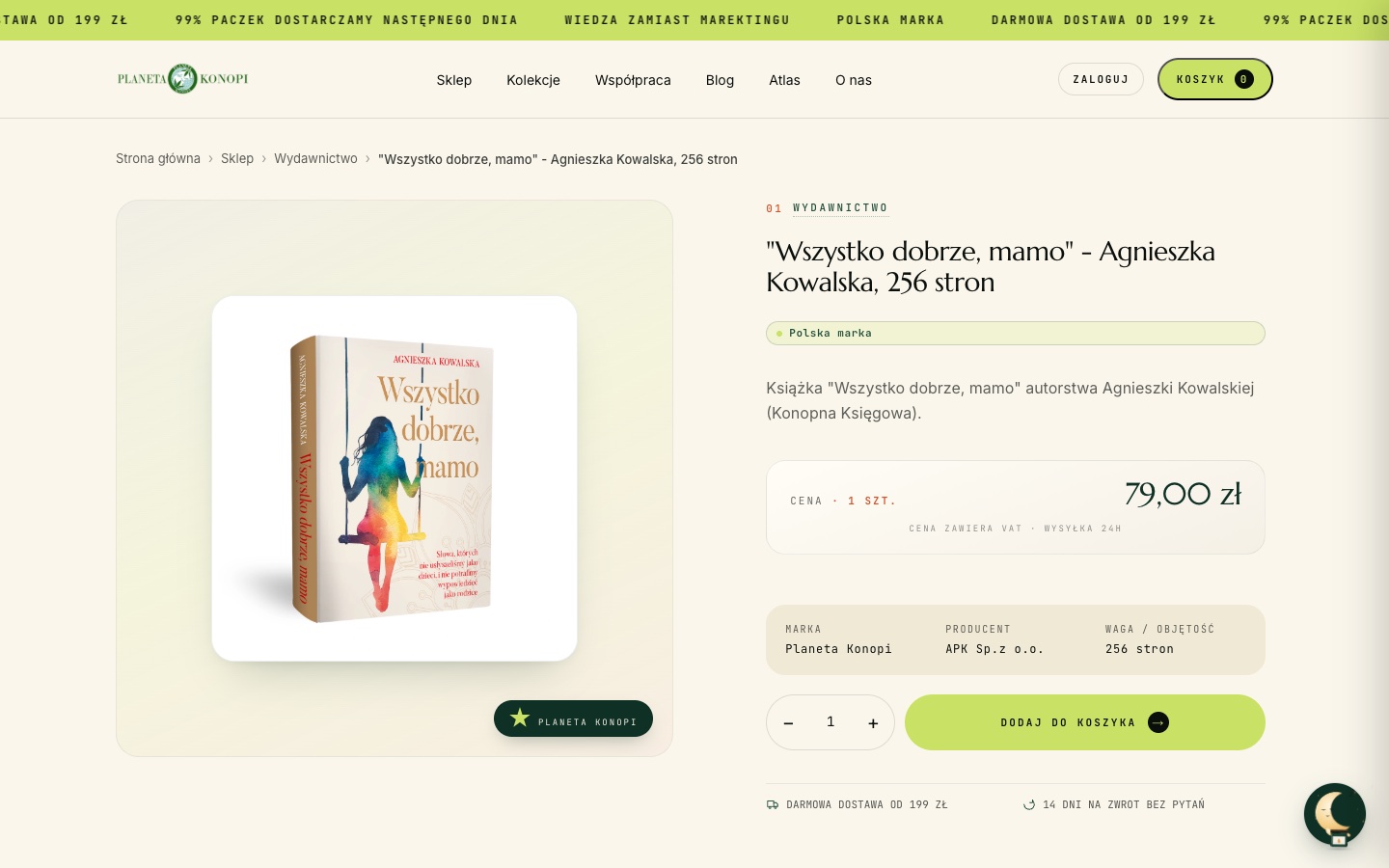Open the Koszyk cart button
This screenshot has width=1389, height=868.
click(1214, 79)
